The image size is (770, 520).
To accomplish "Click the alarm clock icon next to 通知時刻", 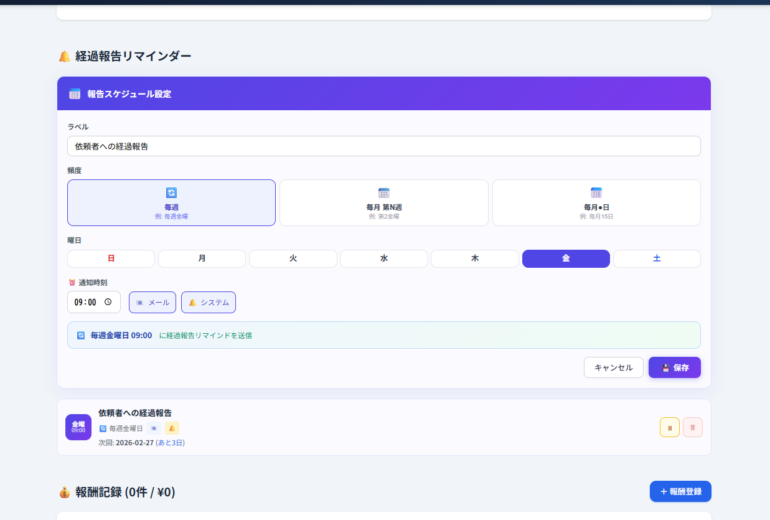I will pyautogui.click(x=72, y=283).
